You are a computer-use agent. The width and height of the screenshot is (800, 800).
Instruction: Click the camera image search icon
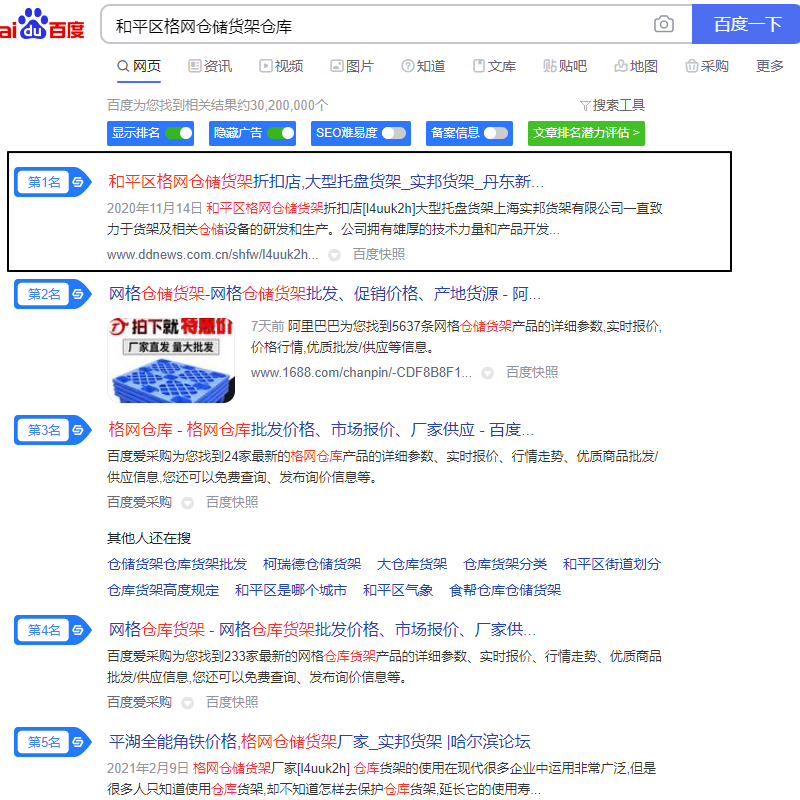coord(663,24)
